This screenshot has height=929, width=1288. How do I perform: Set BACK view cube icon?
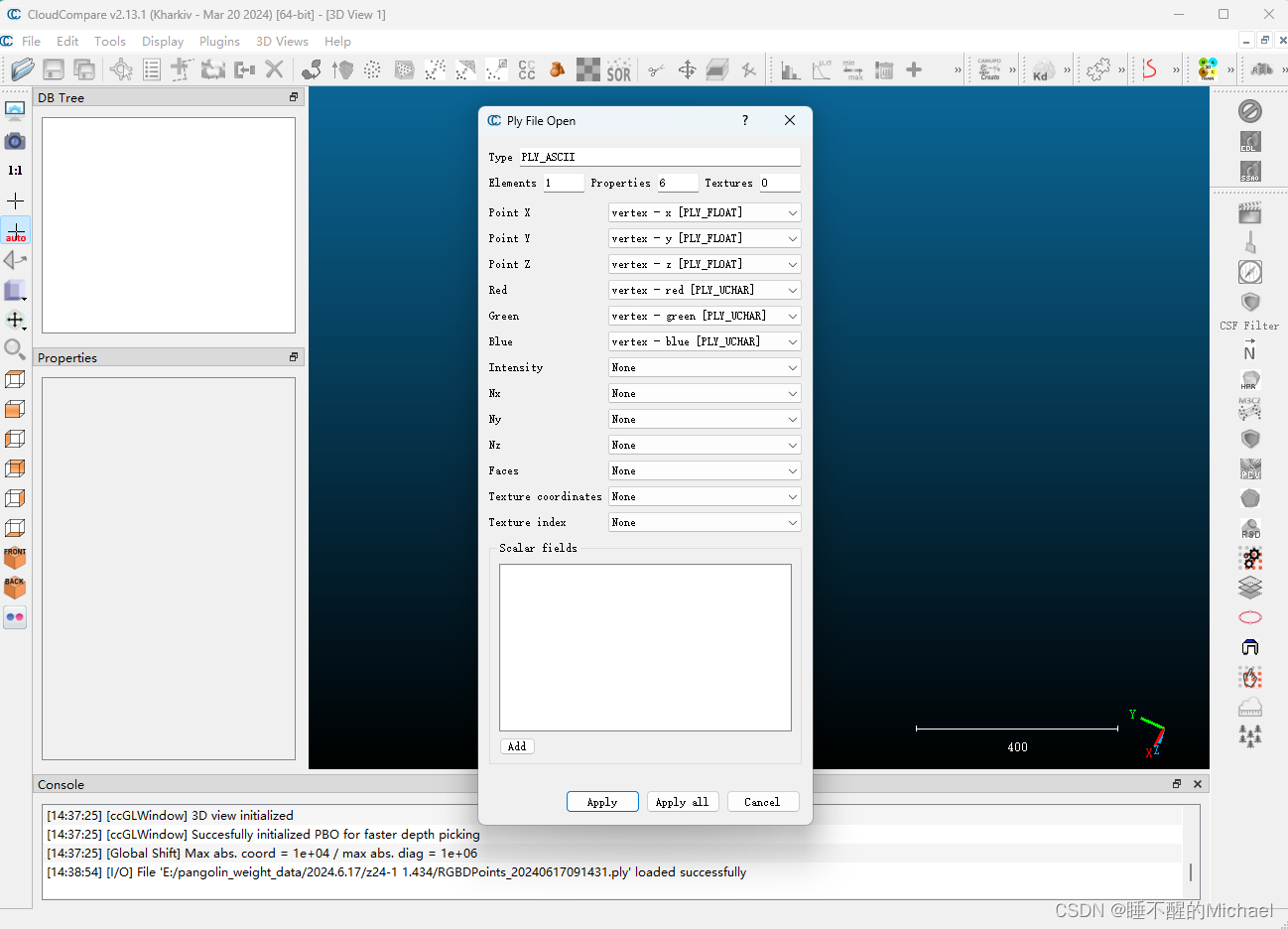click(x=15, y=588)
